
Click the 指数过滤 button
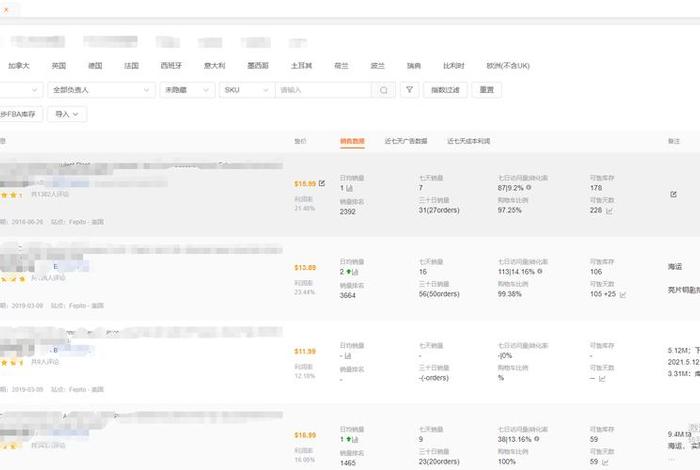click(445, 90)
